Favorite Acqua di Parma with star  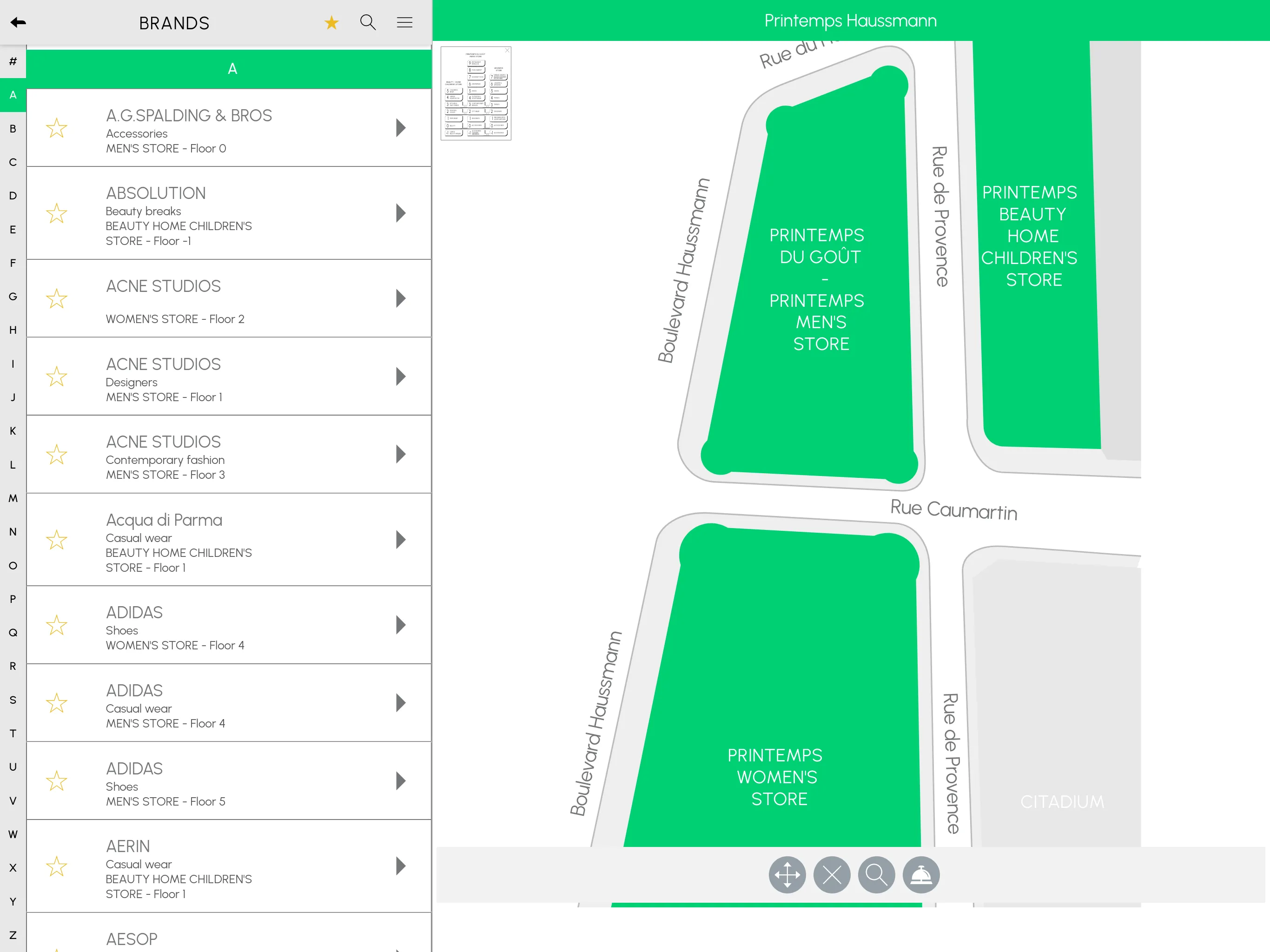coord(57,539)
